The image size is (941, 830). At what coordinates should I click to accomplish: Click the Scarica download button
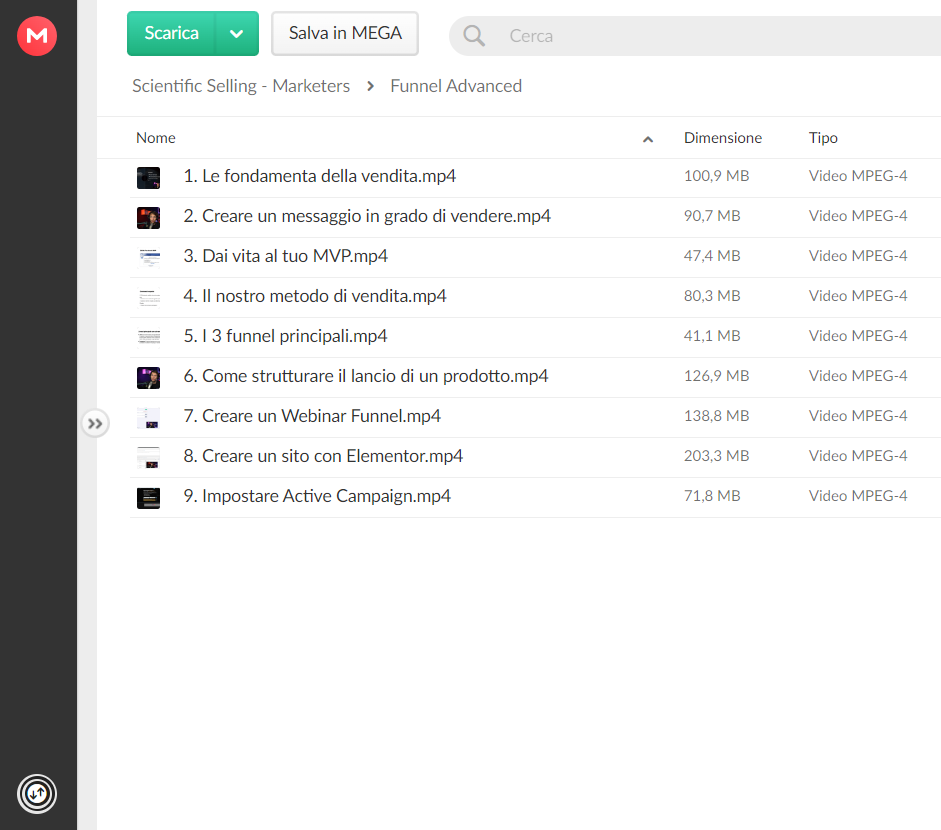pos(172,34)
